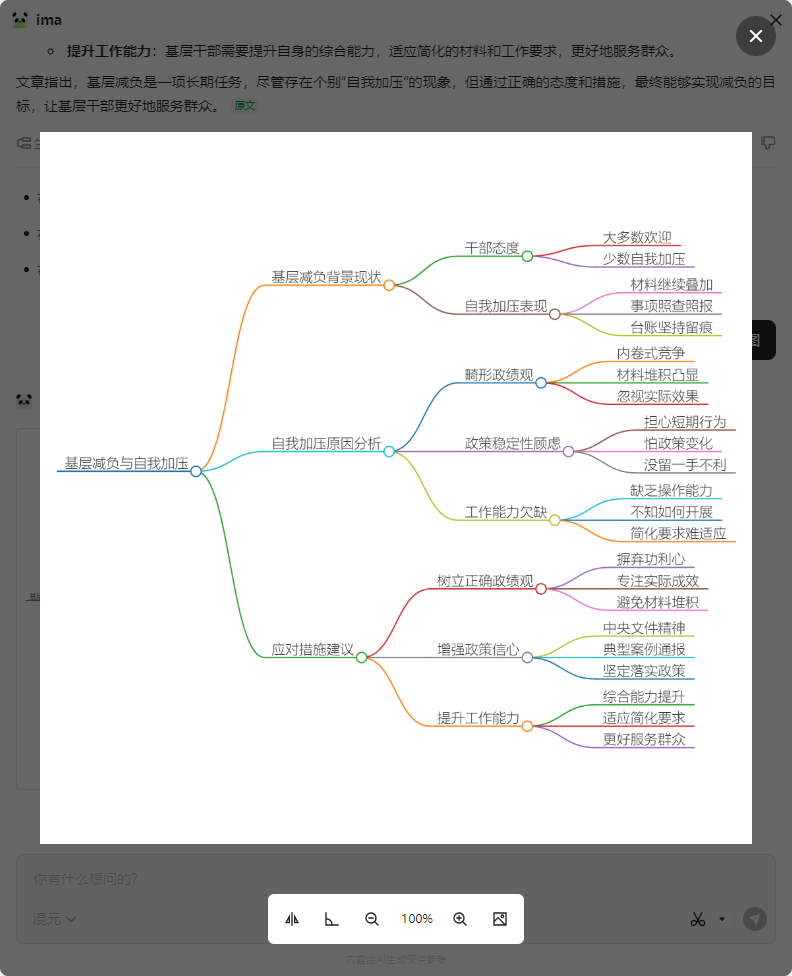Collapse the 基层减负背景现状 branch node circle
The height and width of the screenshot is (976, 792).
(x=389, y=285)
